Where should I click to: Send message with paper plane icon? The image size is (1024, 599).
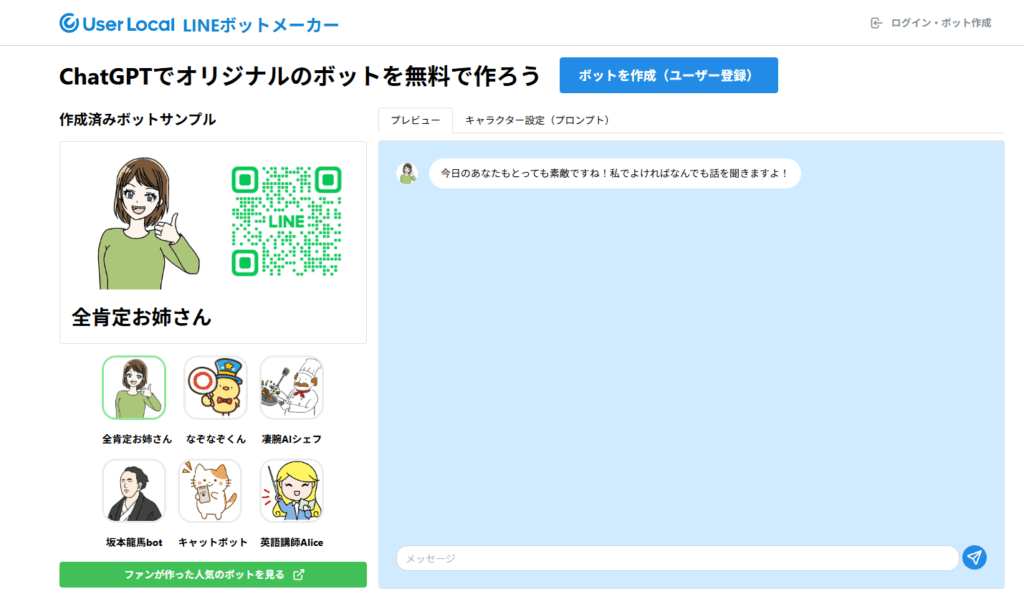(974, 557)
